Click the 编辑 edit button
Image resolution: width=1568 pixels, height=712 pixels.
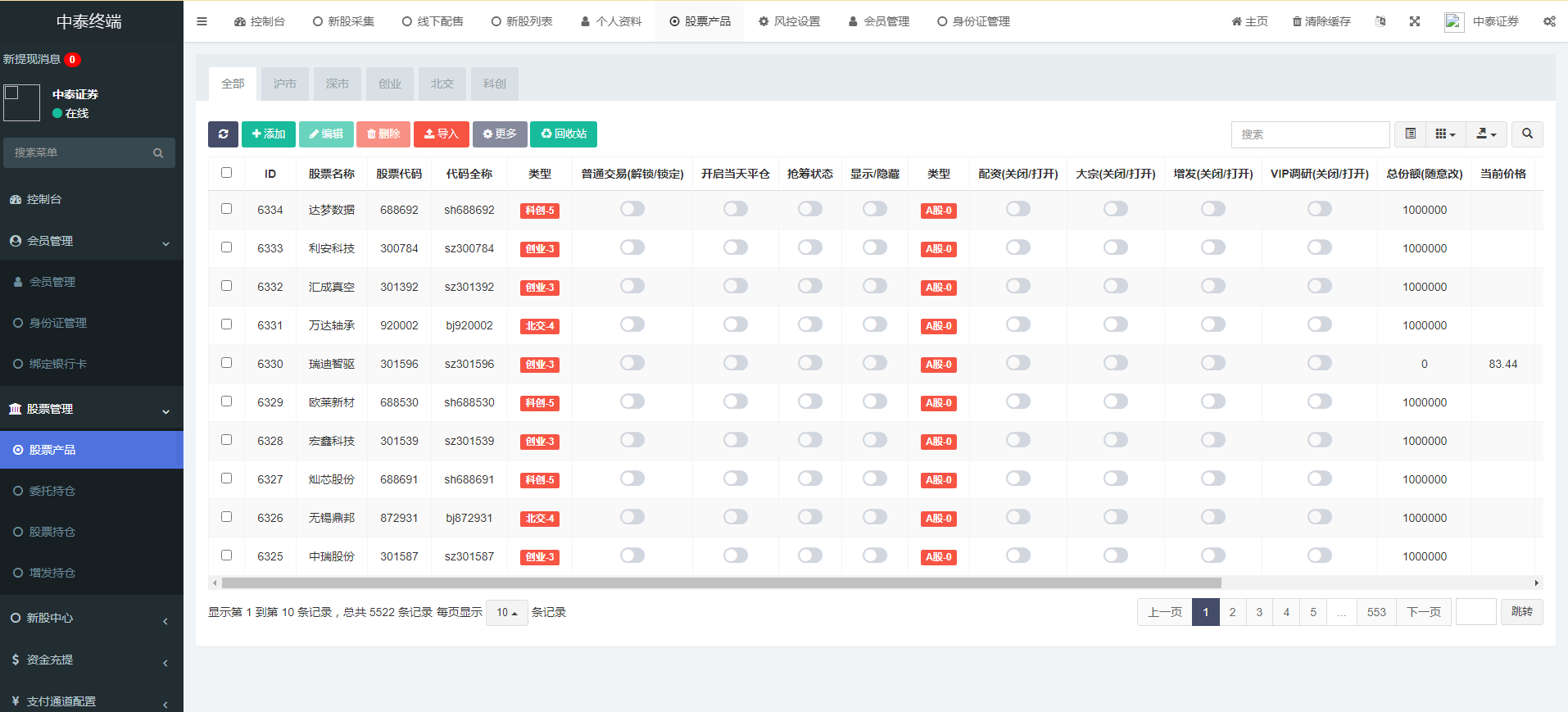point(326,134)
